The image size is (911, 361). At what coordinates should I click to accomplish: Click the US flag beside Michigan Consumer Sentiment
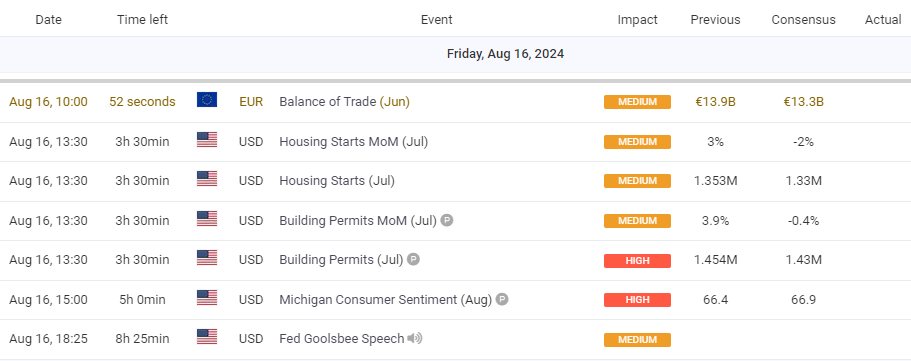[207, 298]
